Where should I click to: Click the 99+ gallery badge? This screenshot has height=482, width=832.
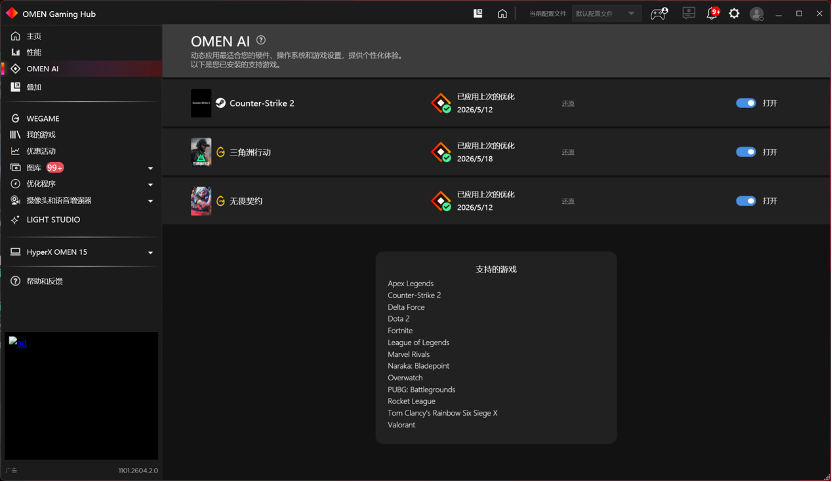point(55,168)
